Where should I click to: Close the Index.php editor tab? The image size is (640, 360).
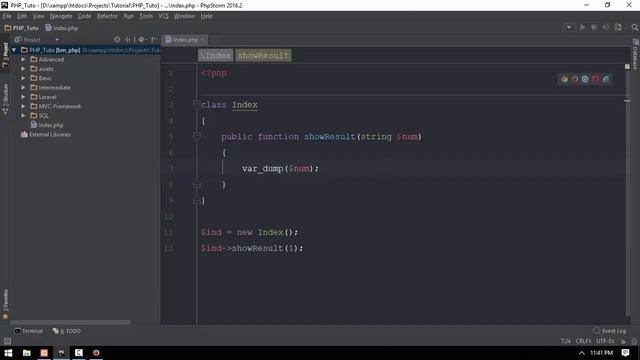(202, 40)
